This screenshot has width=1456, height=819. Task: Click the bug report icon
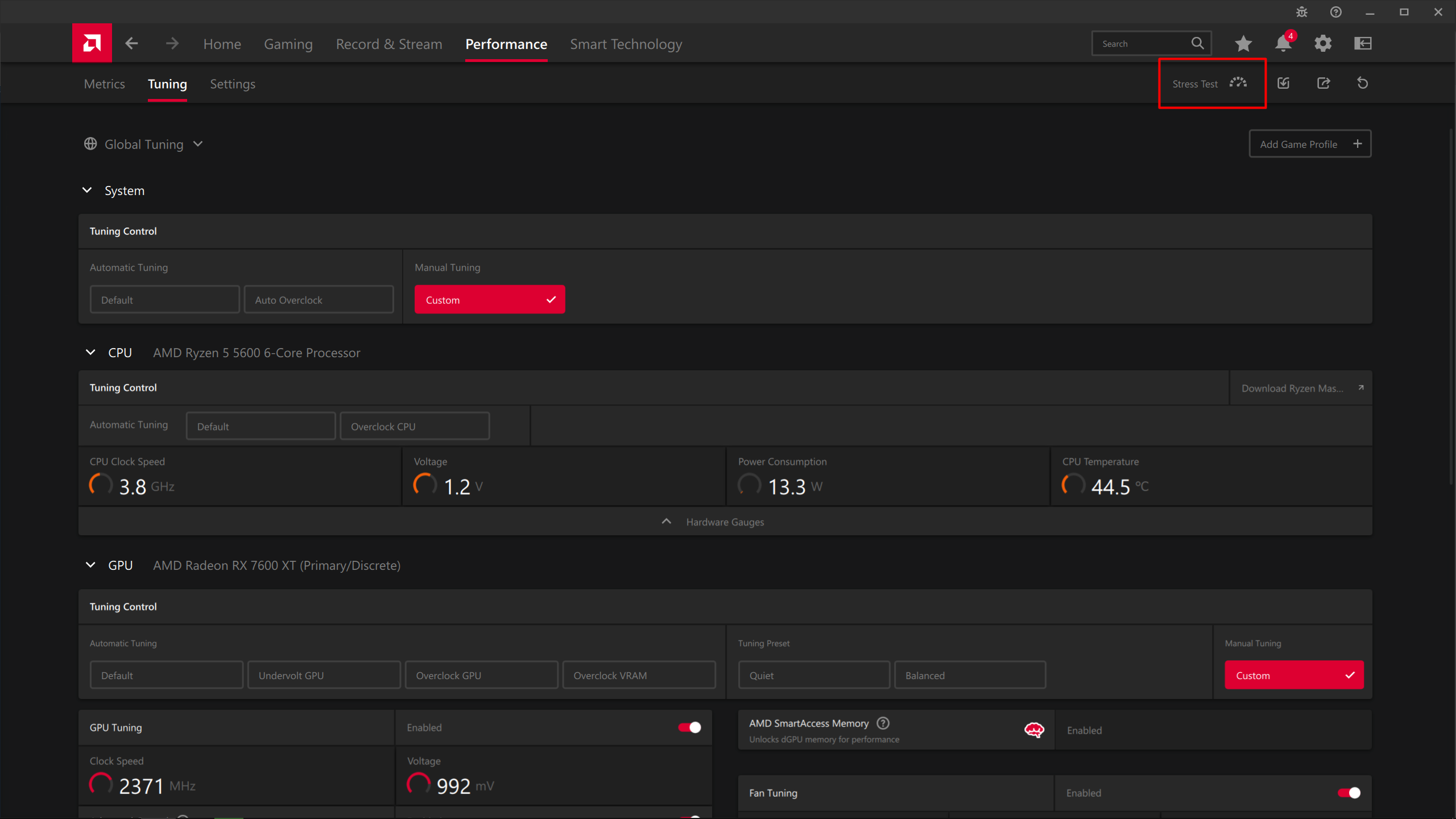coord(1302,12)
